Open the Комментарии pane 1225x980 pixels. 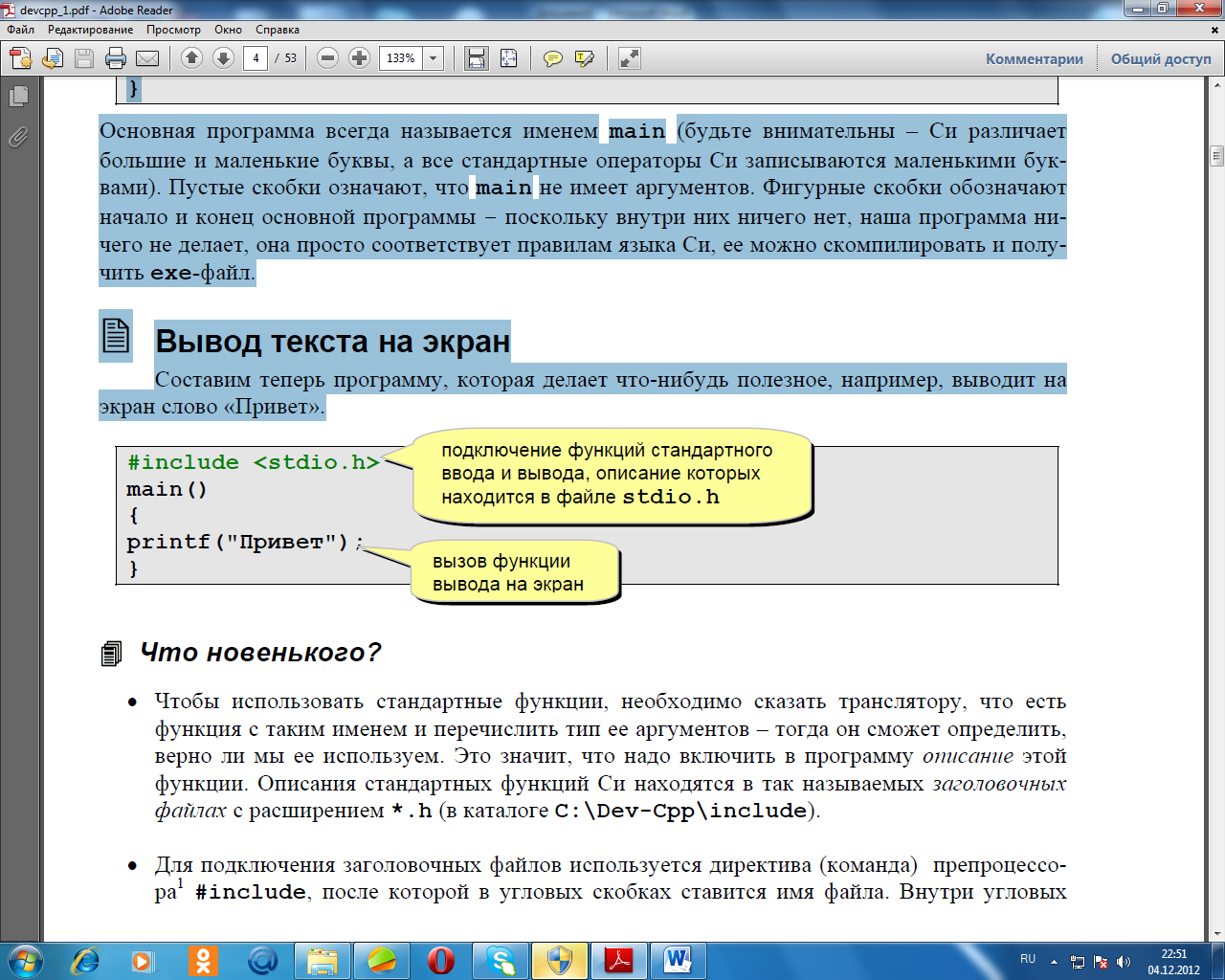(1034, 58)
